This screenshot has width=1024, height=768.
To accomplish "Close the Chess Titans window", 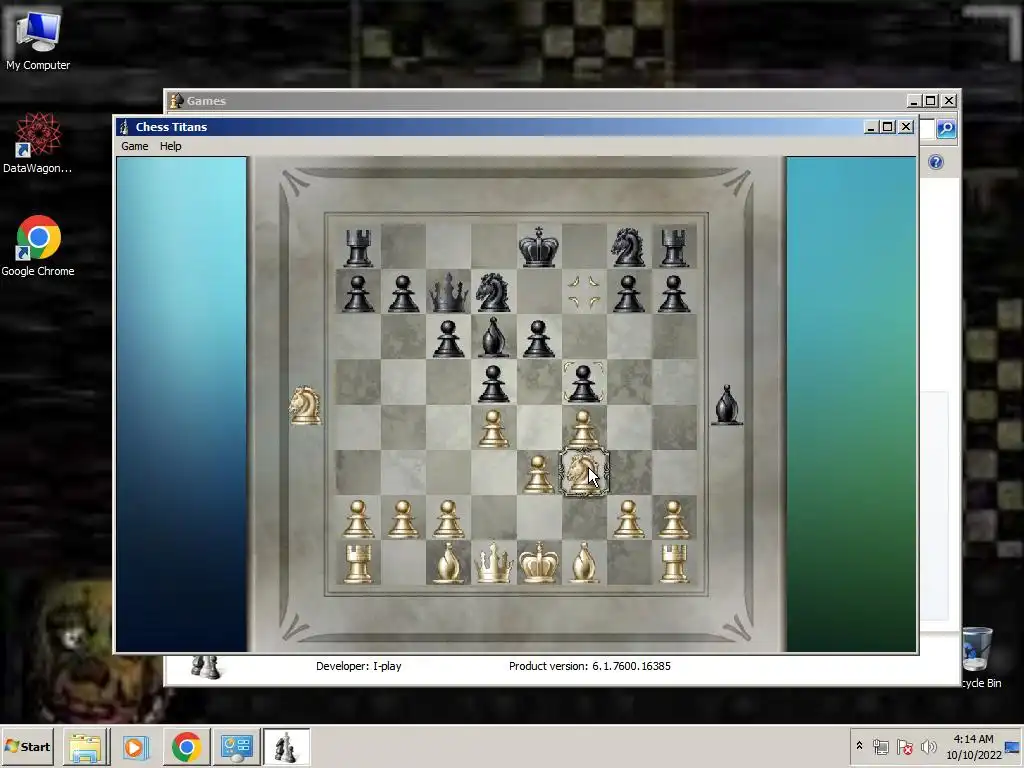I will (906, 127).
